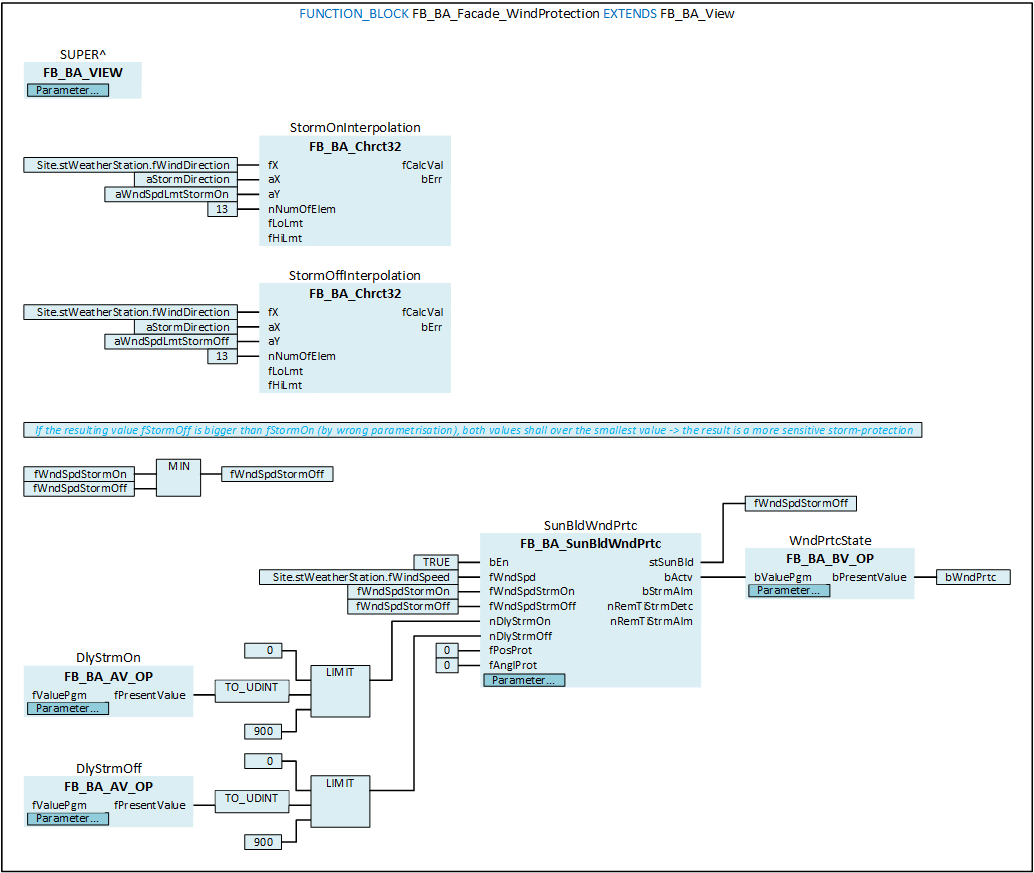Open Parameter button on the FB_BA_VIEW block

[68, 90]
